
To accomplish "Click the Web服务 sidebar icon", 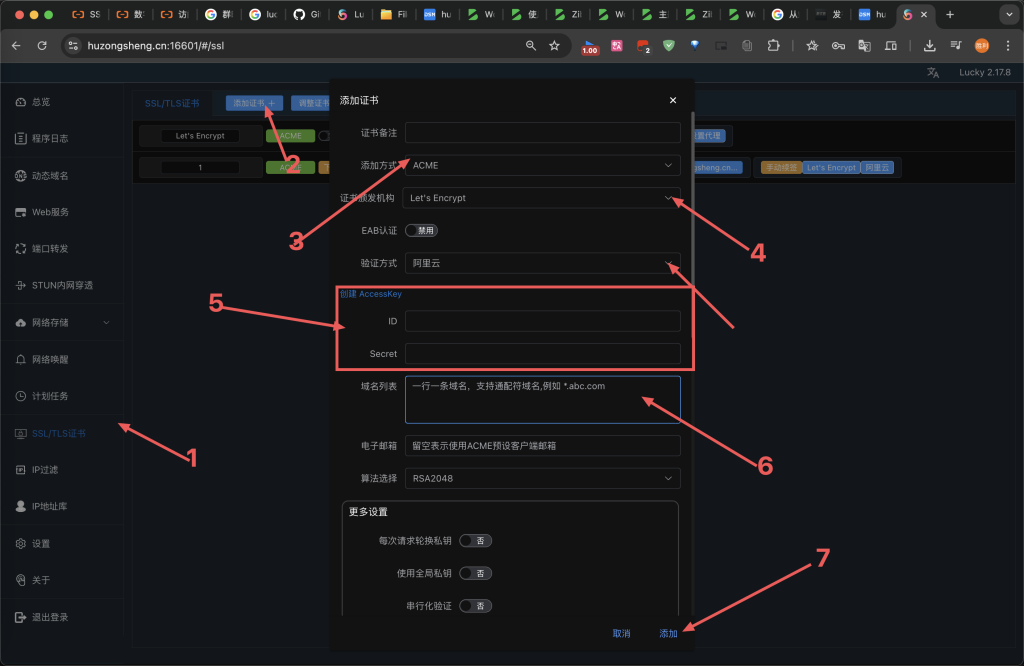I will [x=21, y=212].
